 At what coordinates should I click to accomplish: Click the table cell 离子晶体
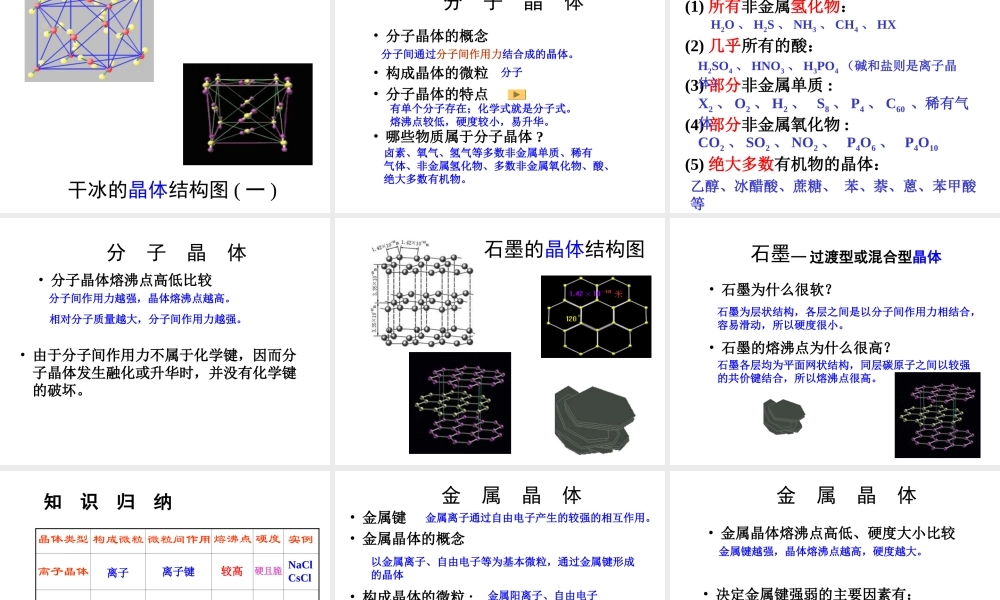pos(63,571)
